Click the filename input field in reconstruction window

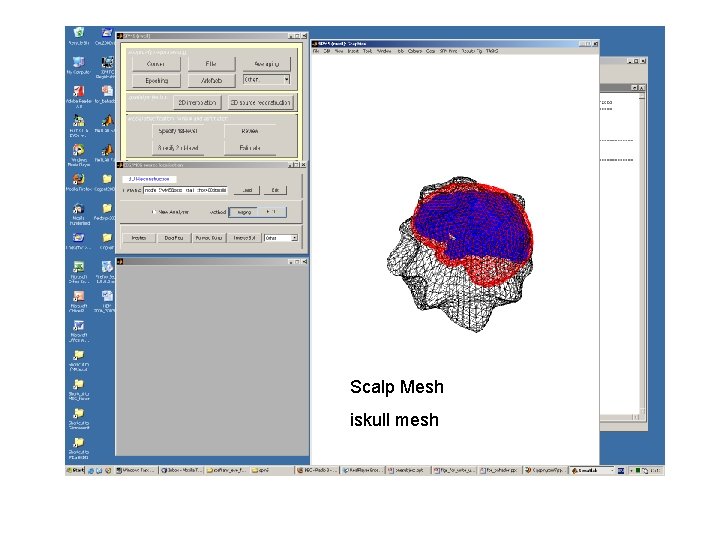coord(186,190)
